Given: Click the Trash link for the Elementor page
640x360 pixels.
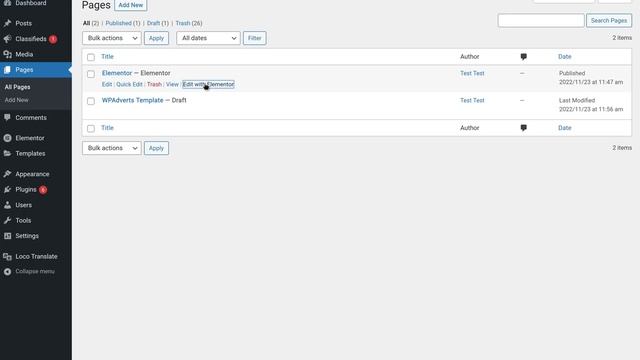Looking at the screenshot, I should pos(154,84).
